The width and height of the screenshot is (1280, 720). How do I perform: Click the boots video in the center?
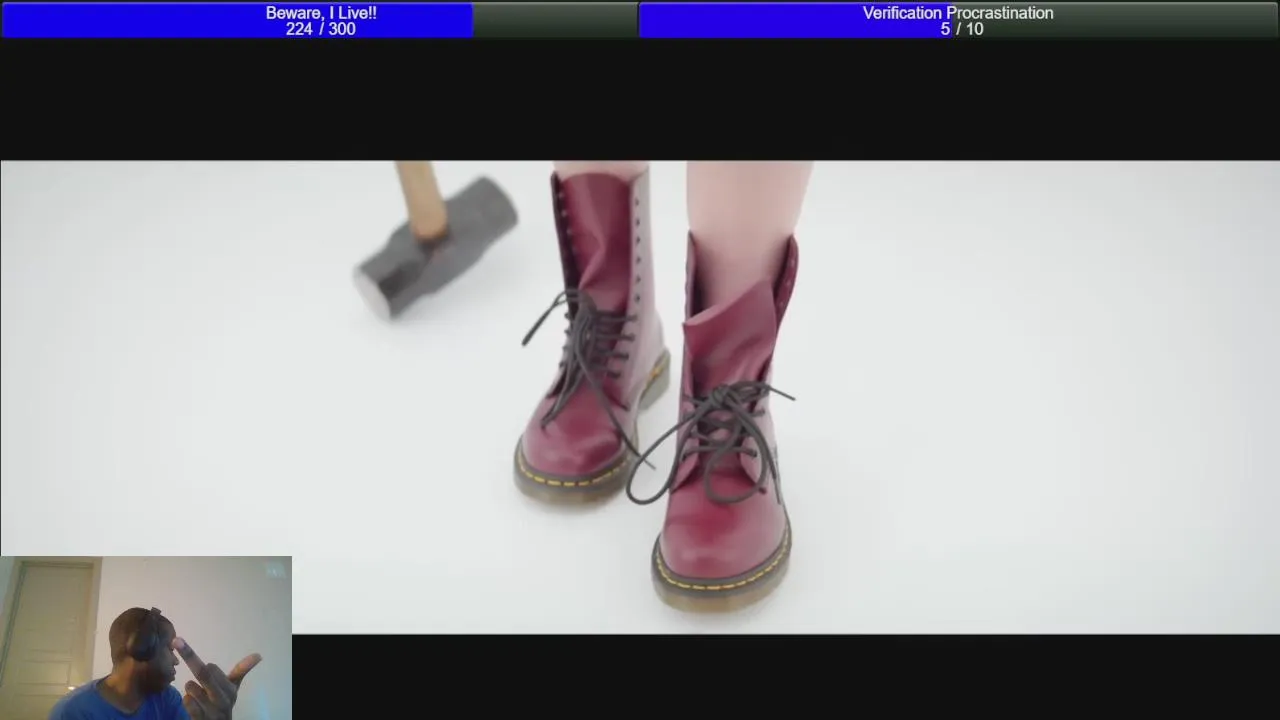[x=640, y=397]
